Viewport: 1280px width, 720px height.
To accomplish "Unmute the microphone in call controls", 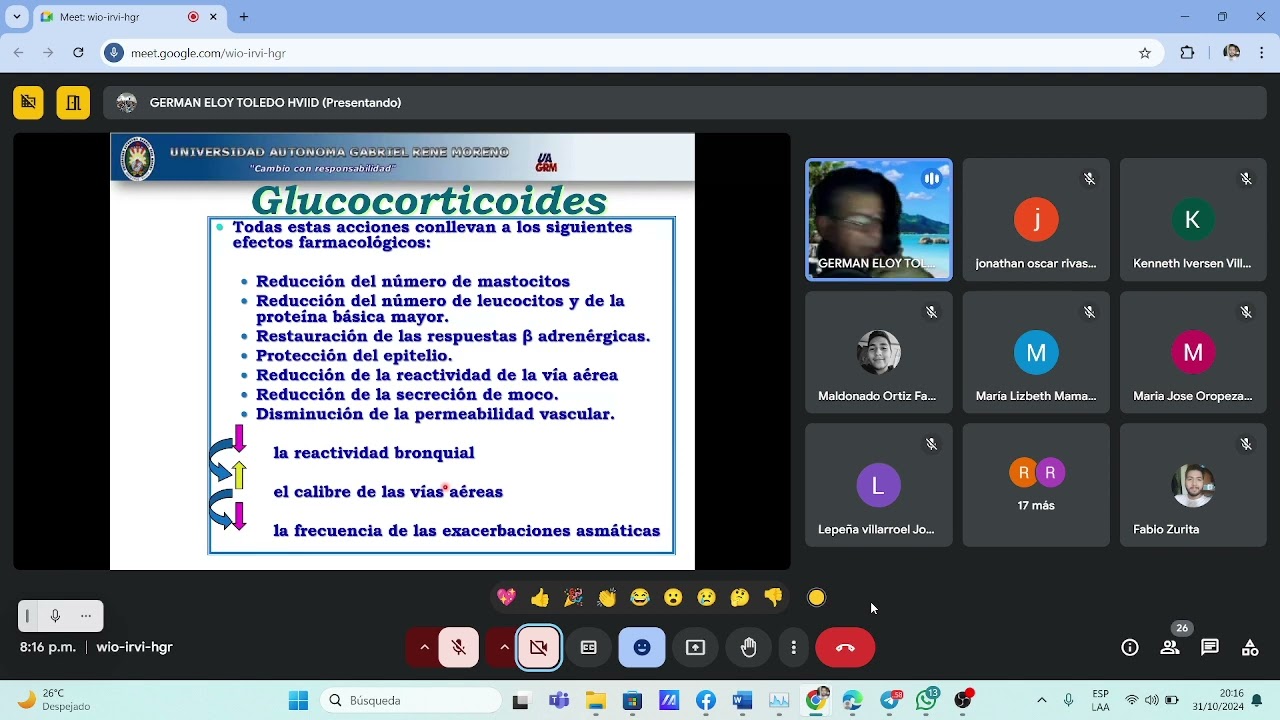I will (458, 647).
